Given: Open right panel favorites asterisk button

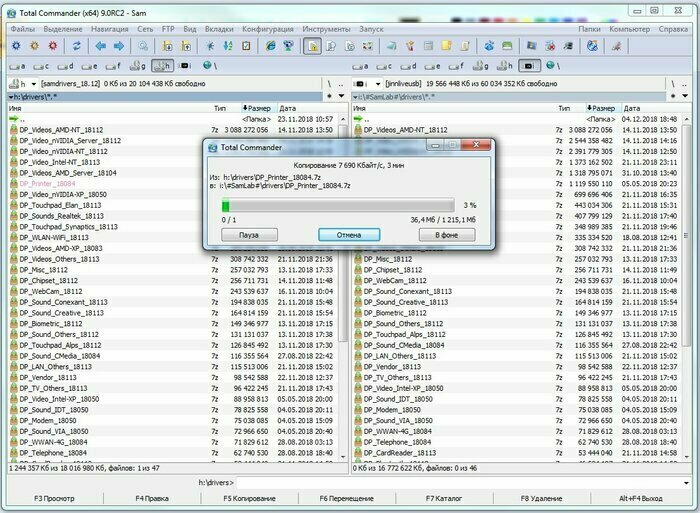Looking at the screenshot, I should click(673, 96).
